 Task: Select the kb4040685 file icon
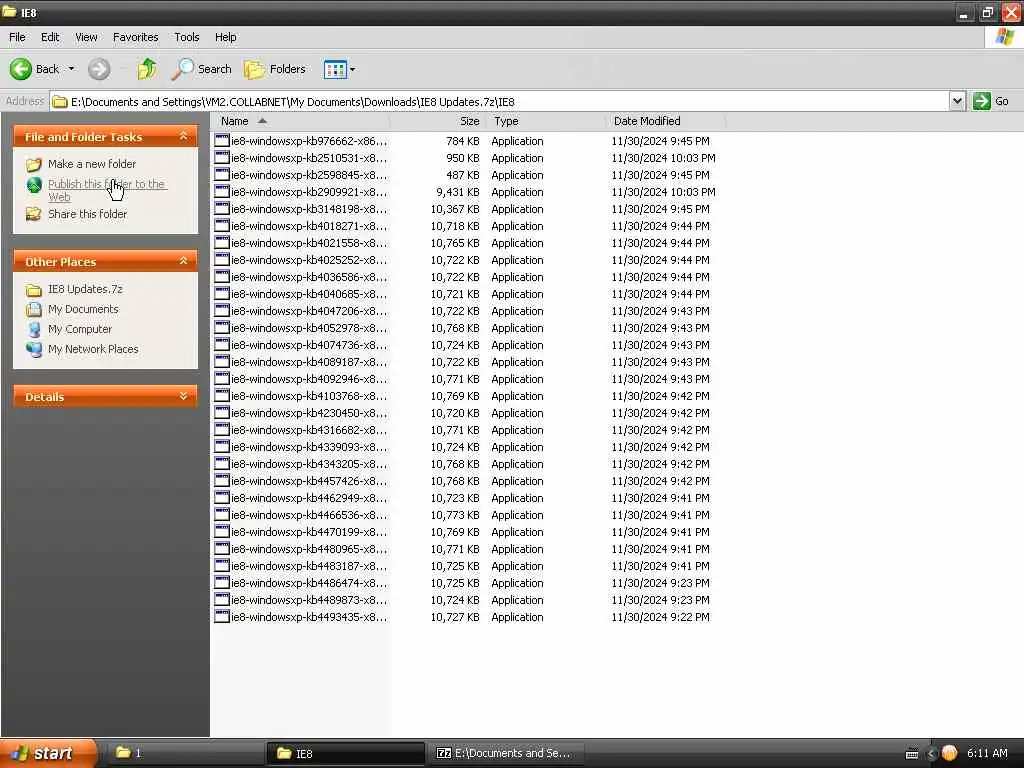[x=222, y=293]
